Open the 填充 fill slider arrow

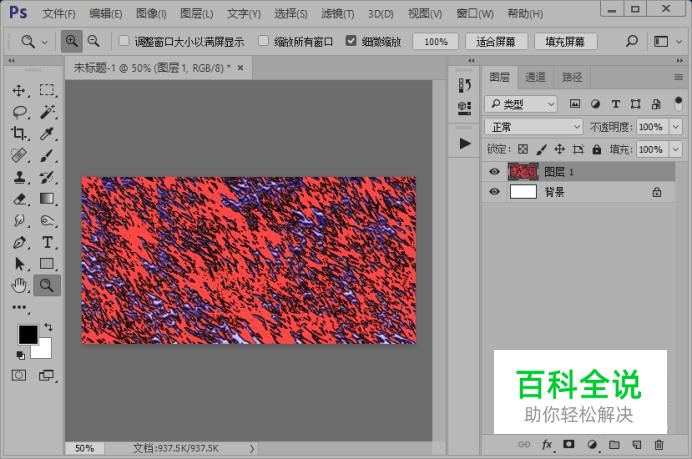[676, 149]
